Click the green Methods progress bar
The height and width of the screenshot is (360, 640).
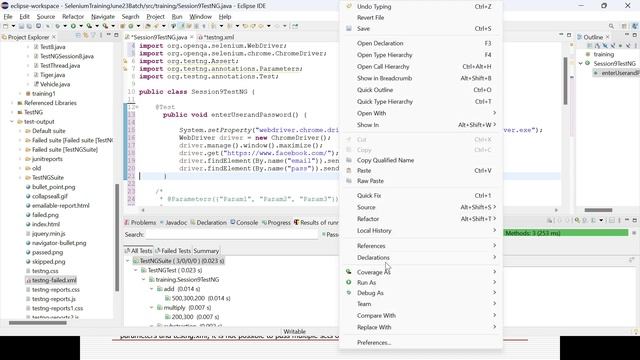tap(566, 233)
